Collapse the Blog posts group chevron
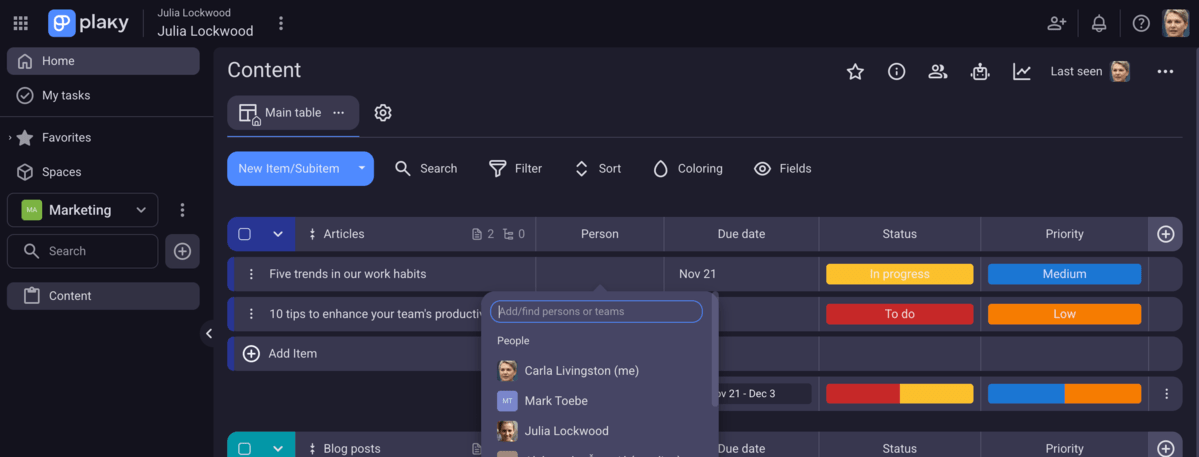Image resolution: width=1199 pixels, height=457 pixels. pyautogui.click(x=278, y=449)
